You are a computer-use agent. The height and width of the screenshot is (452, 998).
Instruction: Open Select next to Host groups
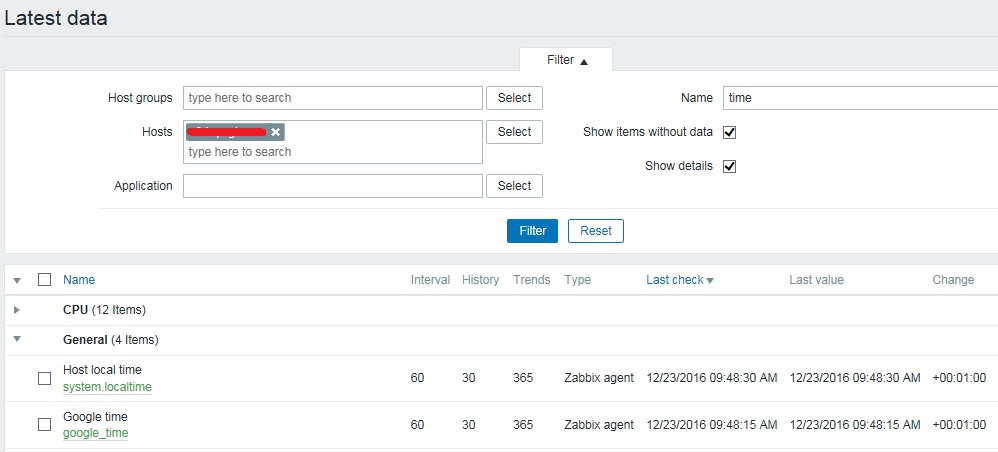tap(514, 98)
